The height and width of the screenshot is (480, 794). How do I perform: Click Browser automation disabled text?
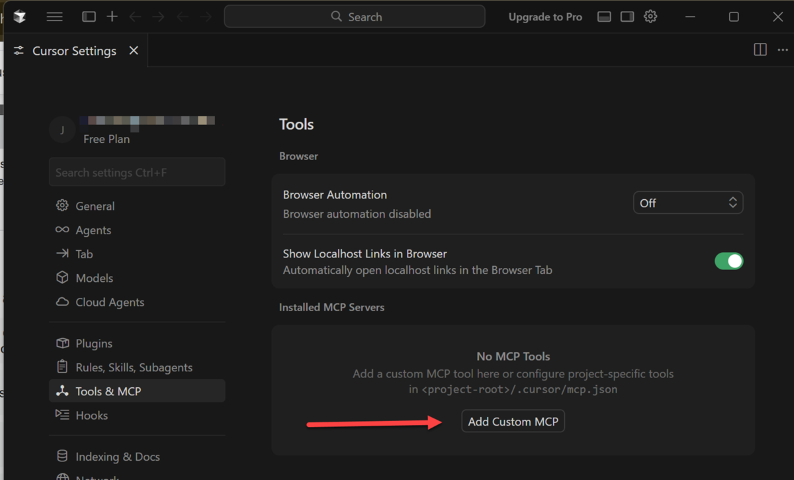[357, 214]
